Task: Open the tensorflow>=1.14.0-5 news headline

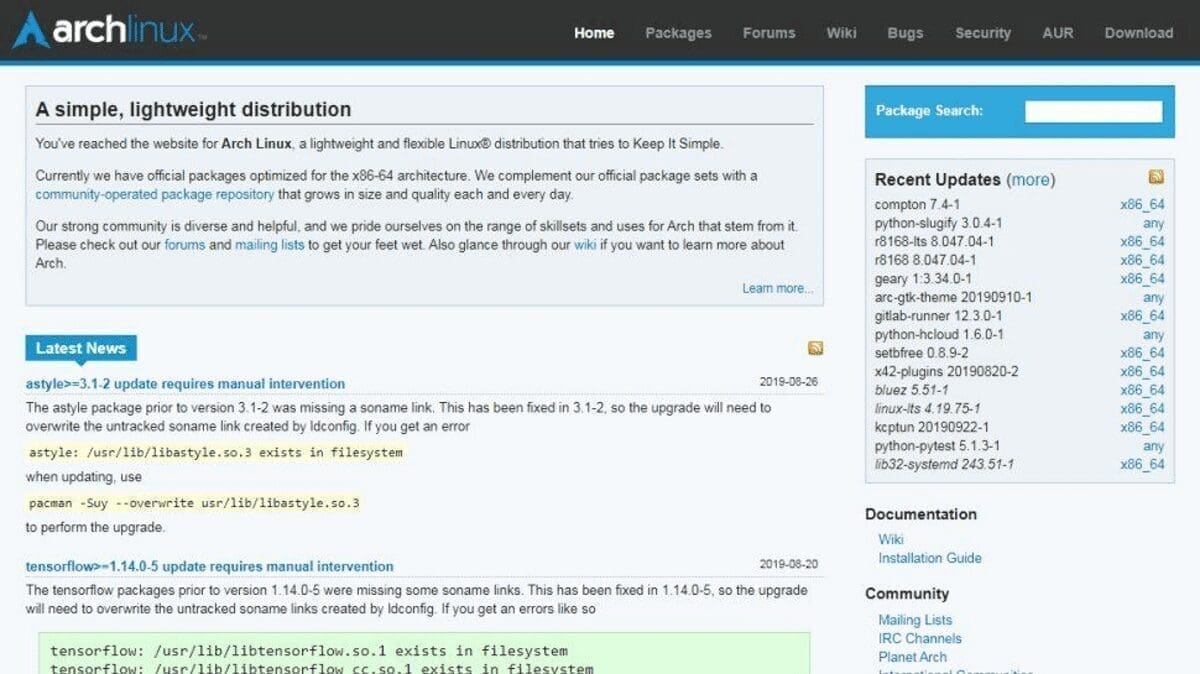Action: pos(210,567)
